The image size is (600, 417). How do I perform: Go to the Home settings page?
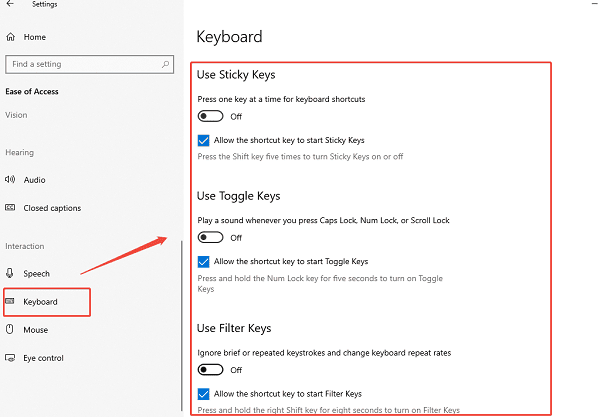(x=35, y=37)
